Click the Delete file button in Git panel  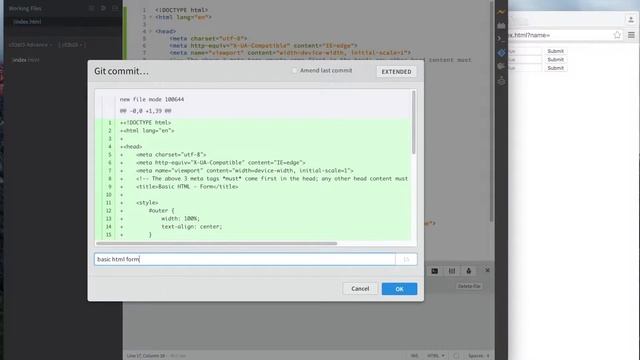click(469, 286)
